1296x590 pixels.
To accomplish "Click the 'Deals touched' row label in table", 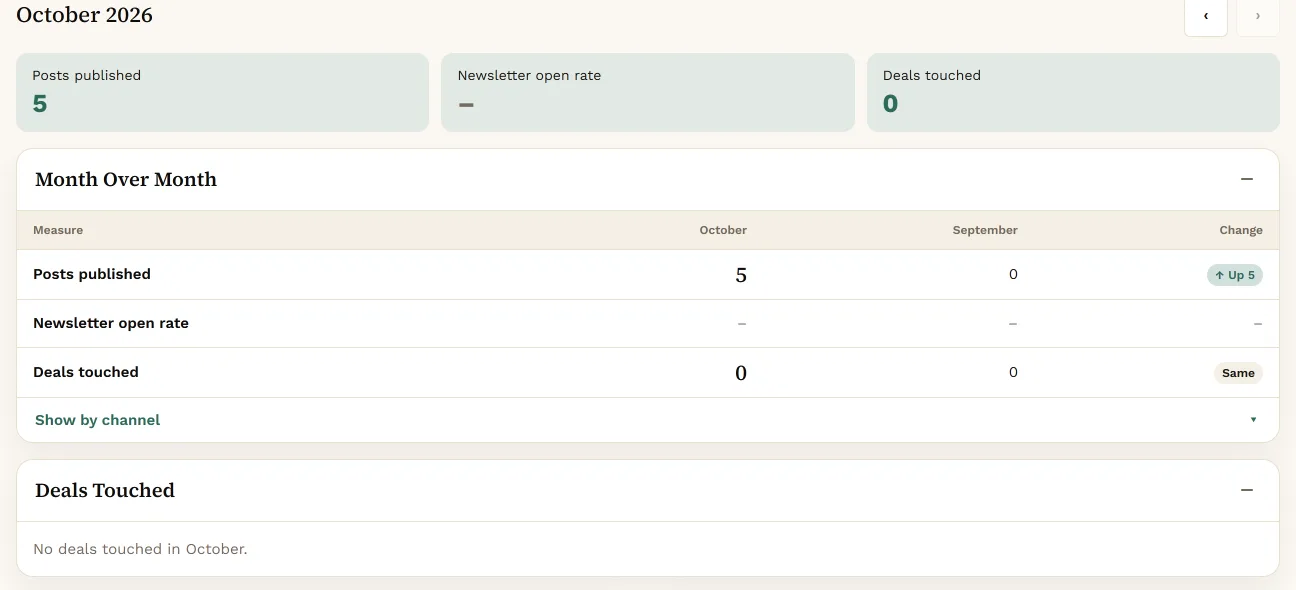I will (x=86, y=372).
